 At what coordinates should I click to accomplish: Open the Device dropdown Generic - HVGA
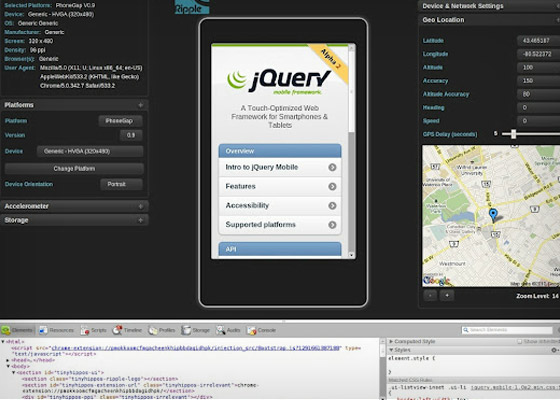pyautogui.click(x=90, y=151)
